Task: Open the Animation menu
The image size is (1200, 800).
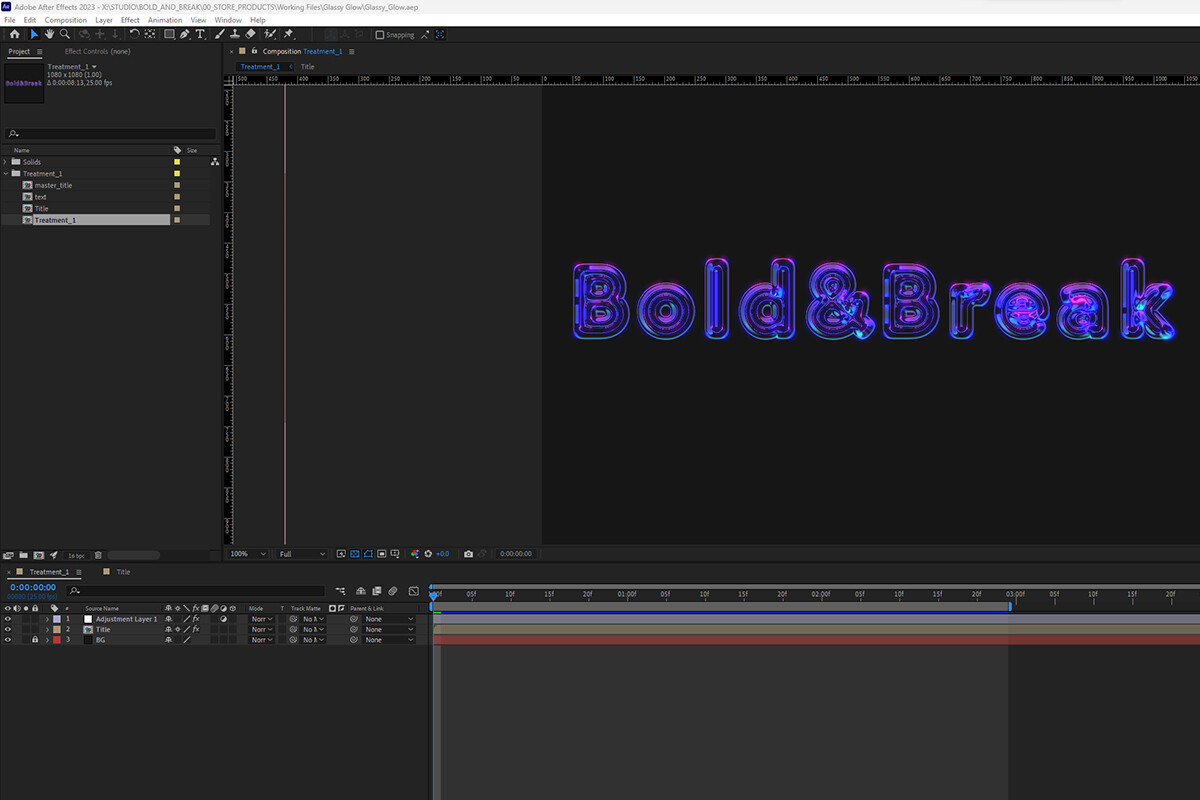Action: pyautogui.click(x=165, y=20)
